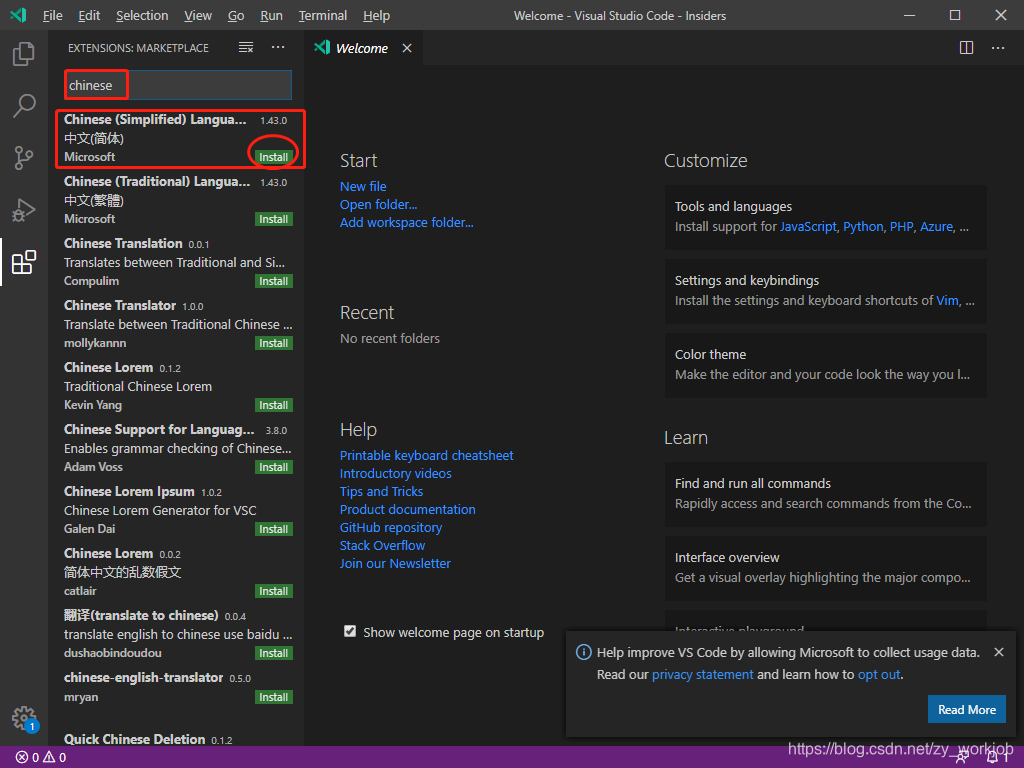Click New file link
This screenshot has width=1024, height=768.
pyautogui.click(x=363, y=186)
